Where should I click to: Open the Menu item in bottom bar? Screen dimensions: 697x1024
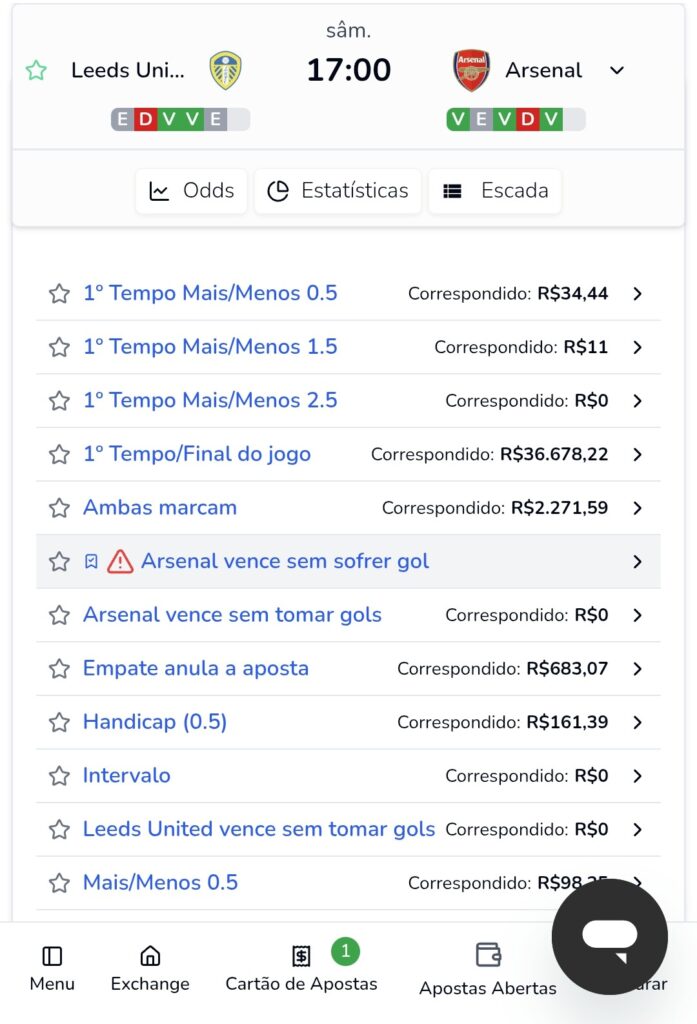coord(51,955)
